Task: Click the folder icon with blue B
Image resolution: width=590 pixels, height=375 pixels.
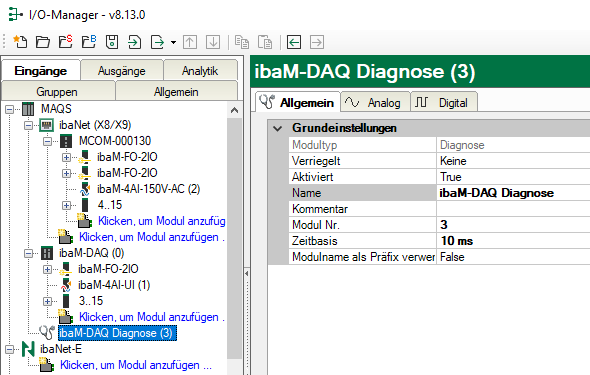Action: click(x=89, y=42)
